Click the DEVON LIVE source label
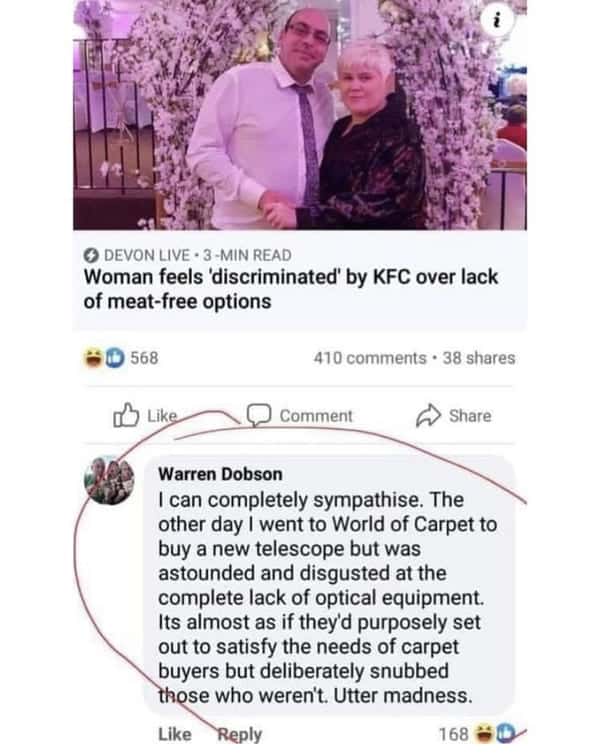 click(x=146, y=255)
